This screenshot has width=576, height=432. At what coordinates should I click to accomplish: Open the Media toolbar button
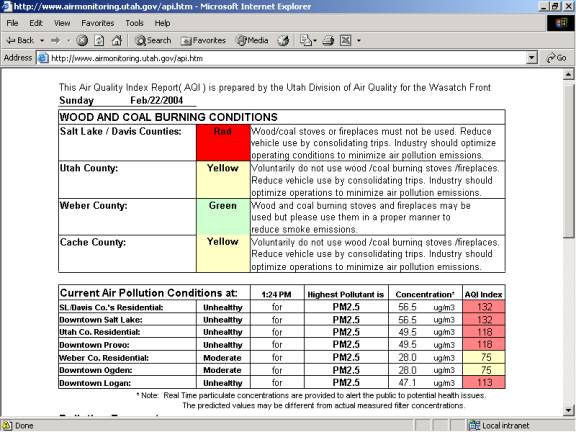252,40
